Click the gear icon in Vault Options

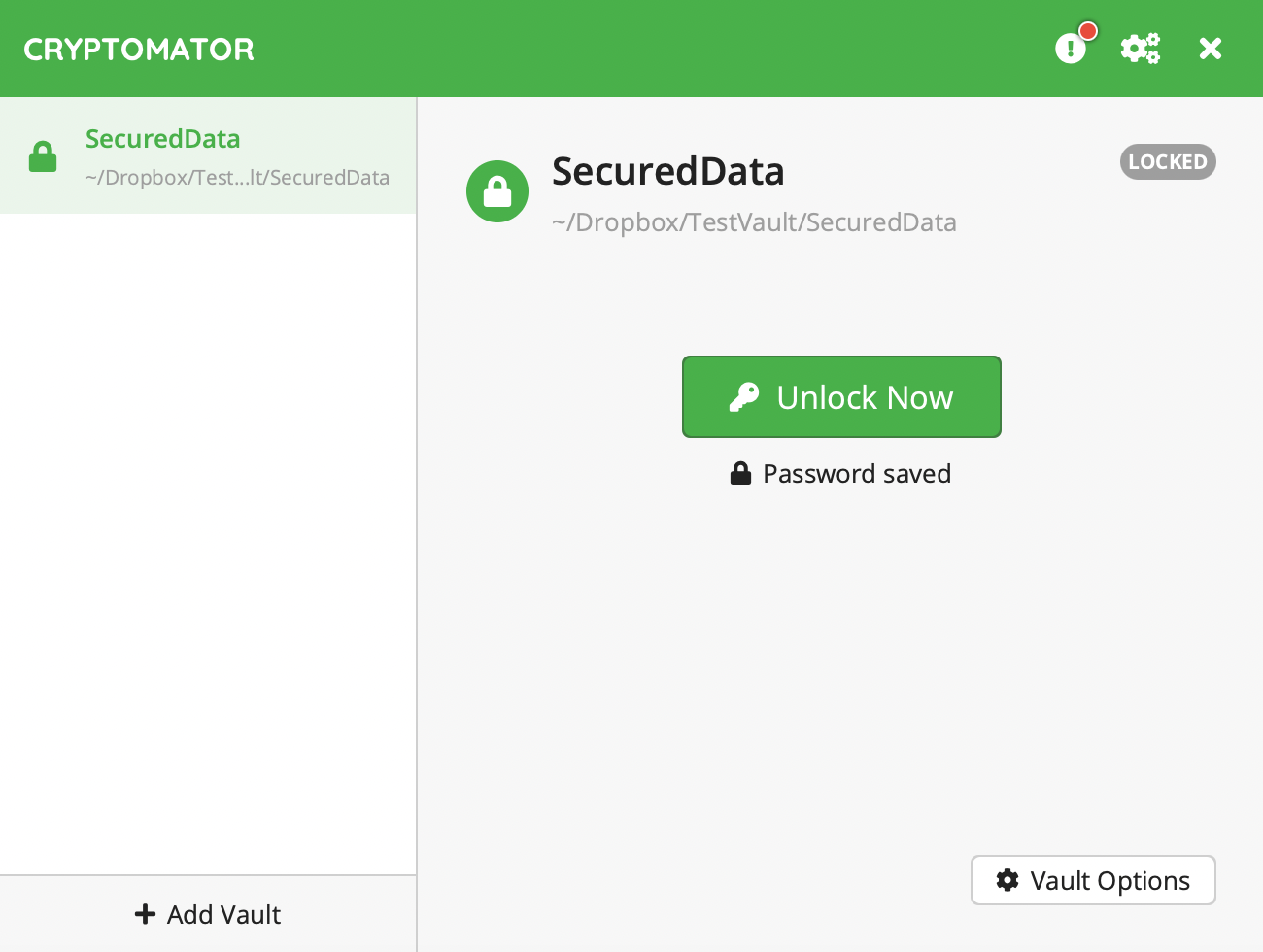point(1007,880)
